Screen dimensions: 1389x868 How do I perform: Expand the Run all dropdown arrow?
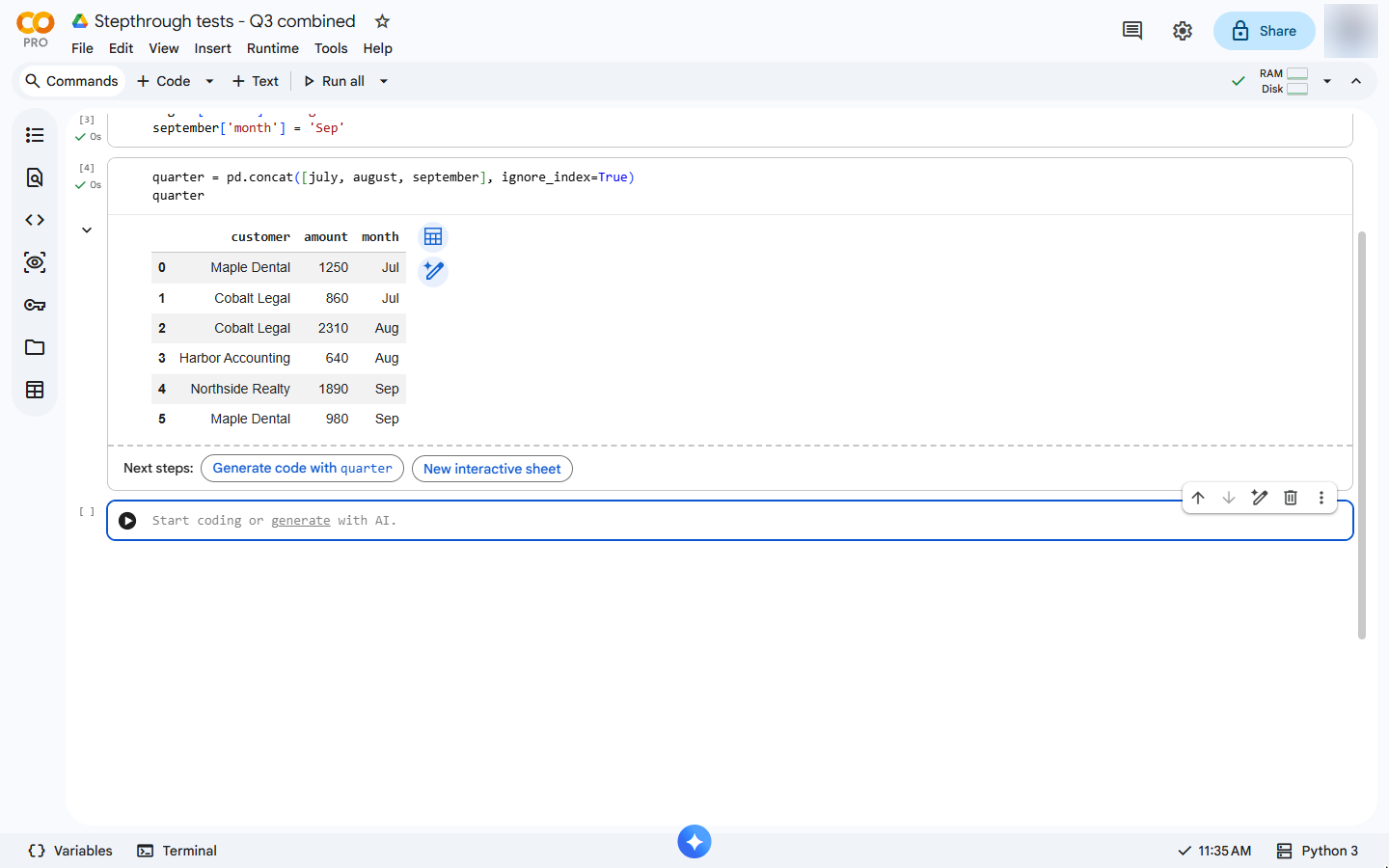point(383,81)
